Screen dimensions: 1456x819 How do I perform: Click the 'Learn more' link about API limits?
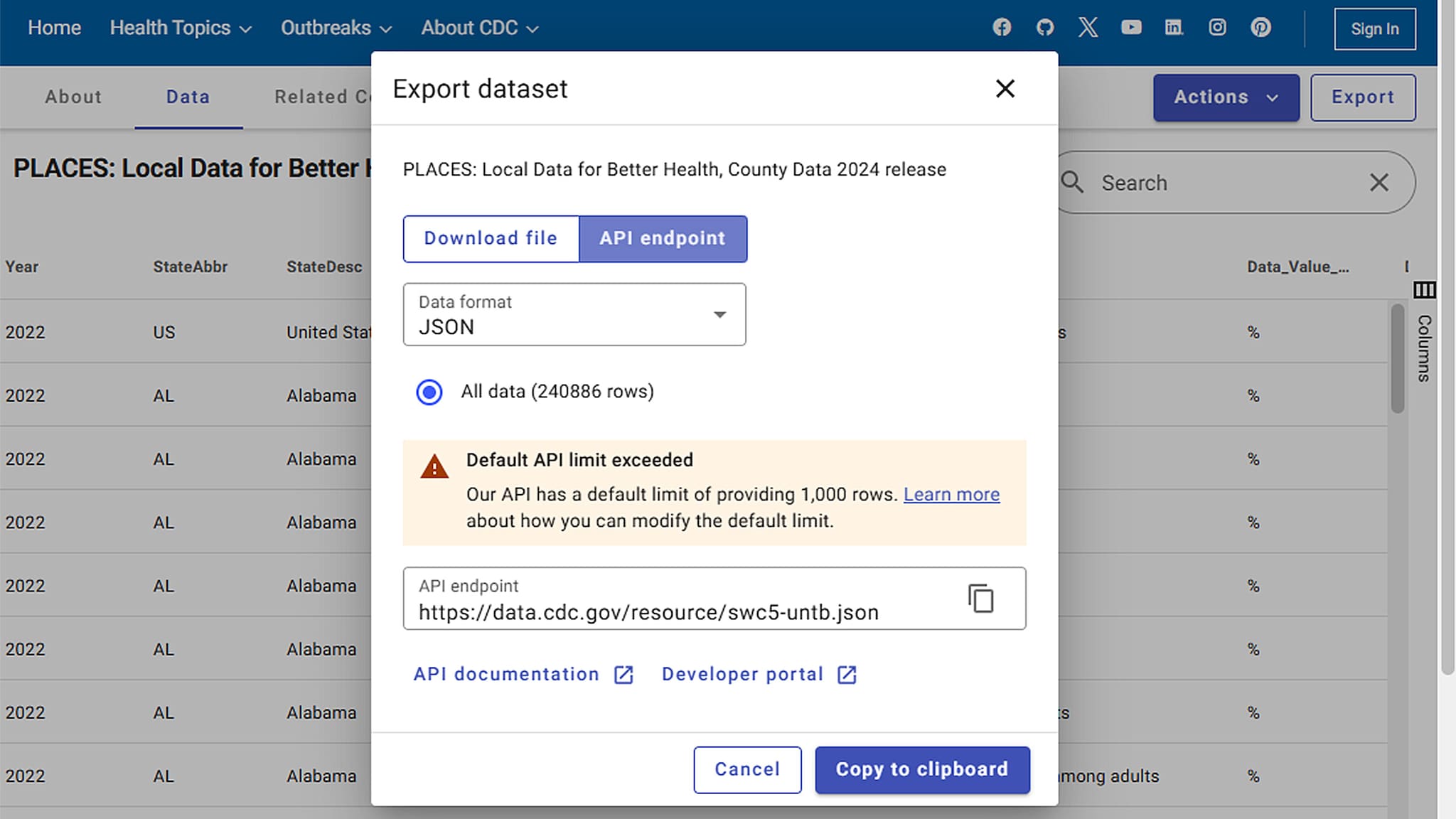(x=951, y=494)
